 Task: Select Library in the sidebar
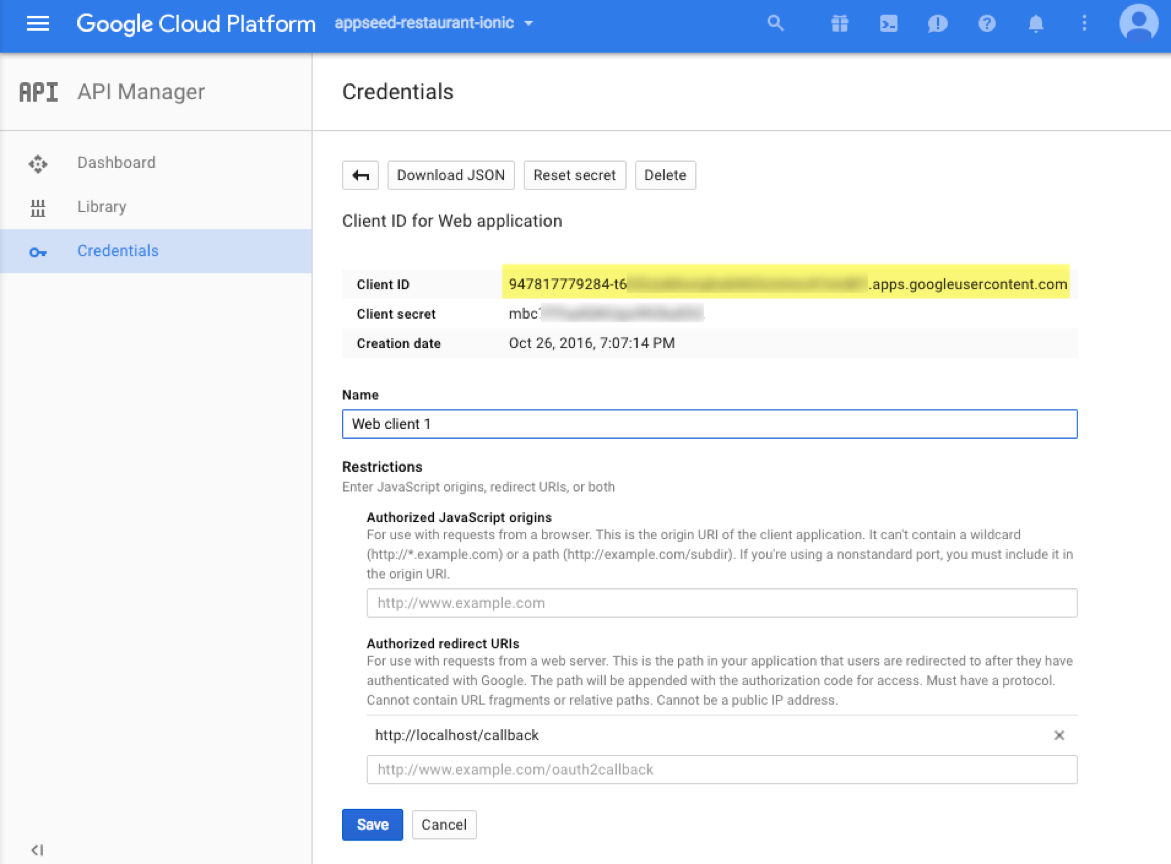click(156, 207)
